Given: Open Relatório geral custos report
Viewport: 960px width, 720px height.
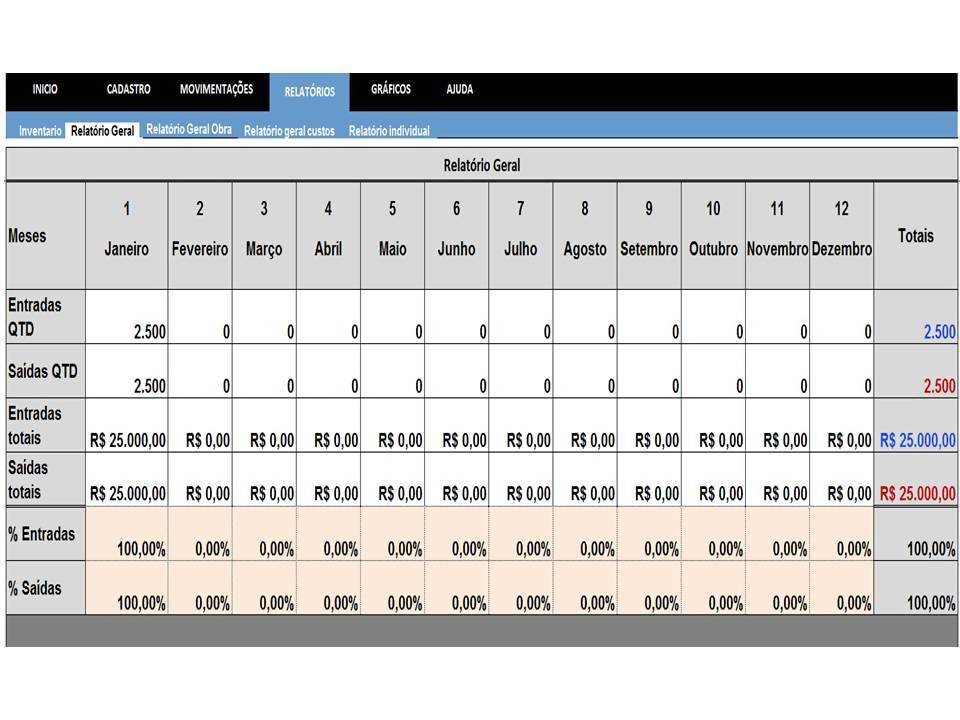Looking at the screenshot, I should pyautogui.click(x=289, y=131).
